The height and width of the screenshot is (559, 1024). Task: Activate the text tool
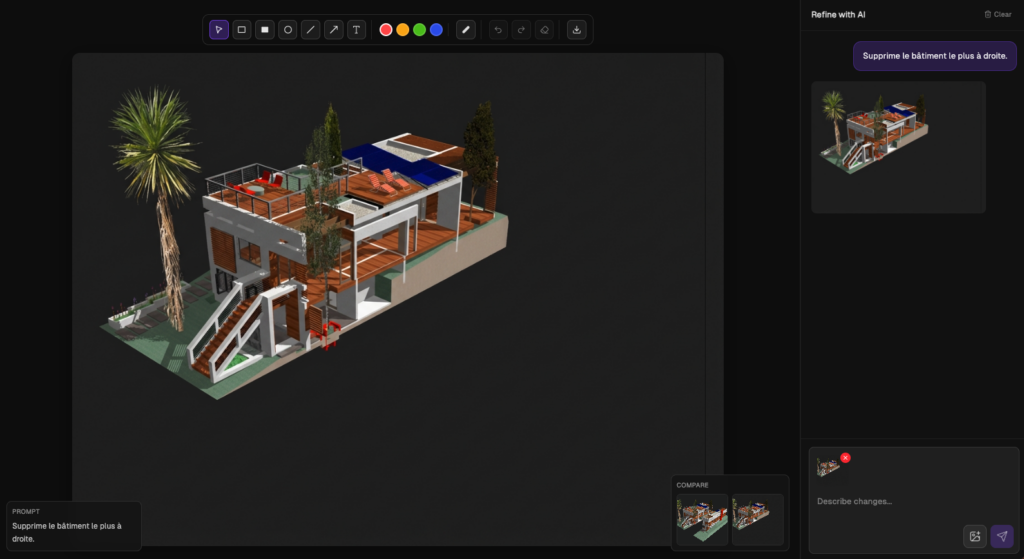[357, 30]
